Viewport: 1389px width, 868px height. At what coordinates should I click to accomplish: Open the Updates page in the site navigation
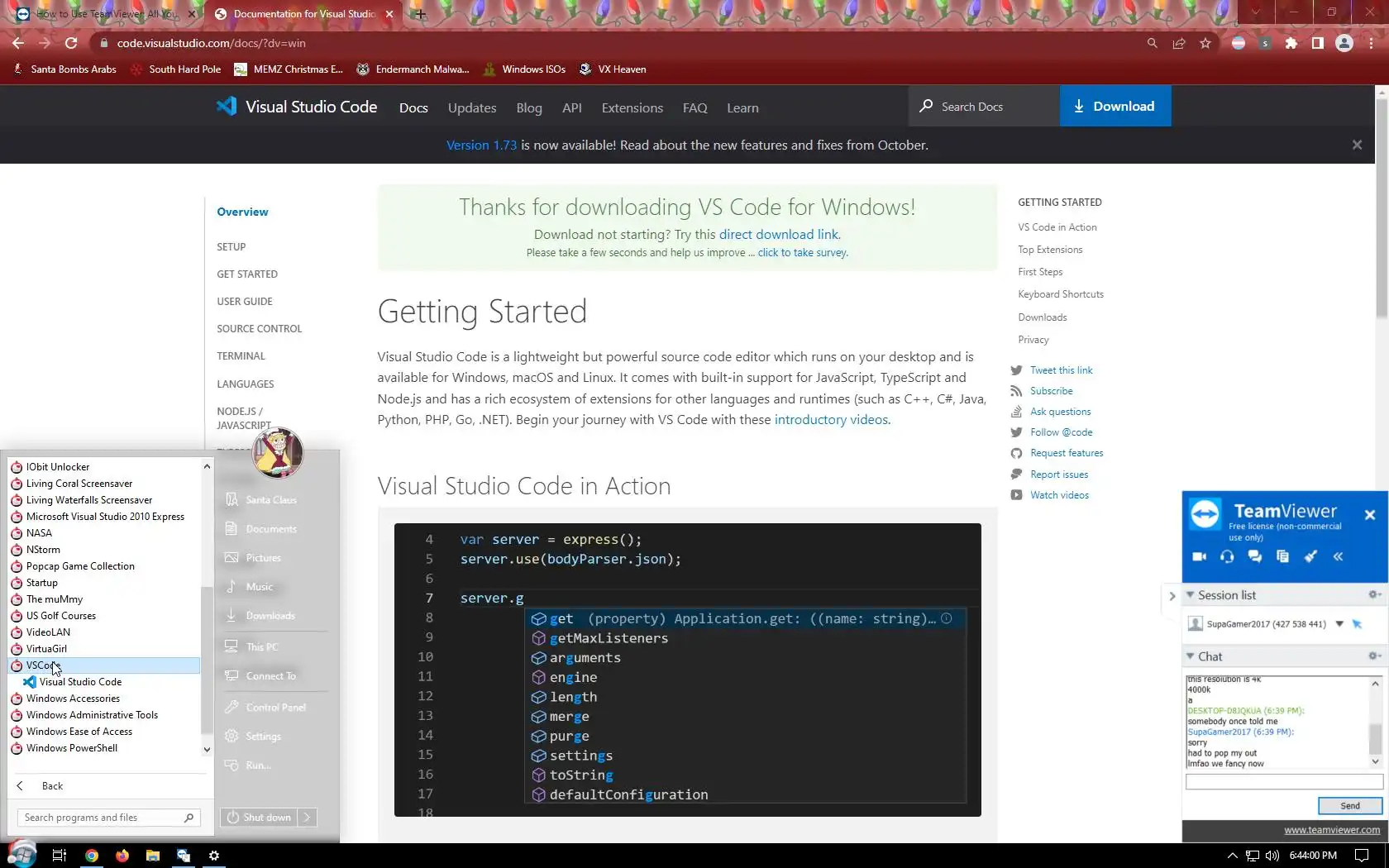pos(472,107)
